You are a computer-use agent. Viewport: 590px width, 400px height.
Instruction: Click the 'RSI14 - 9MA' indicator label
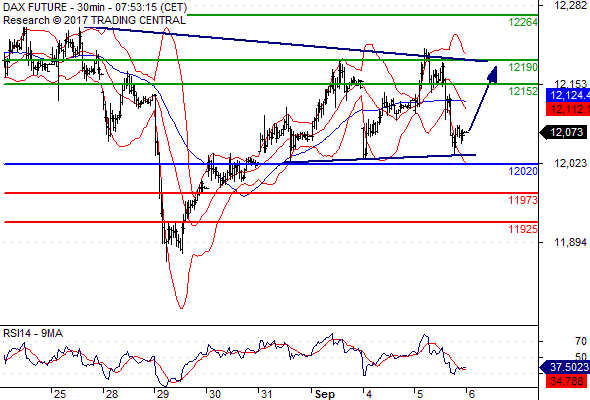coord(33,333)
